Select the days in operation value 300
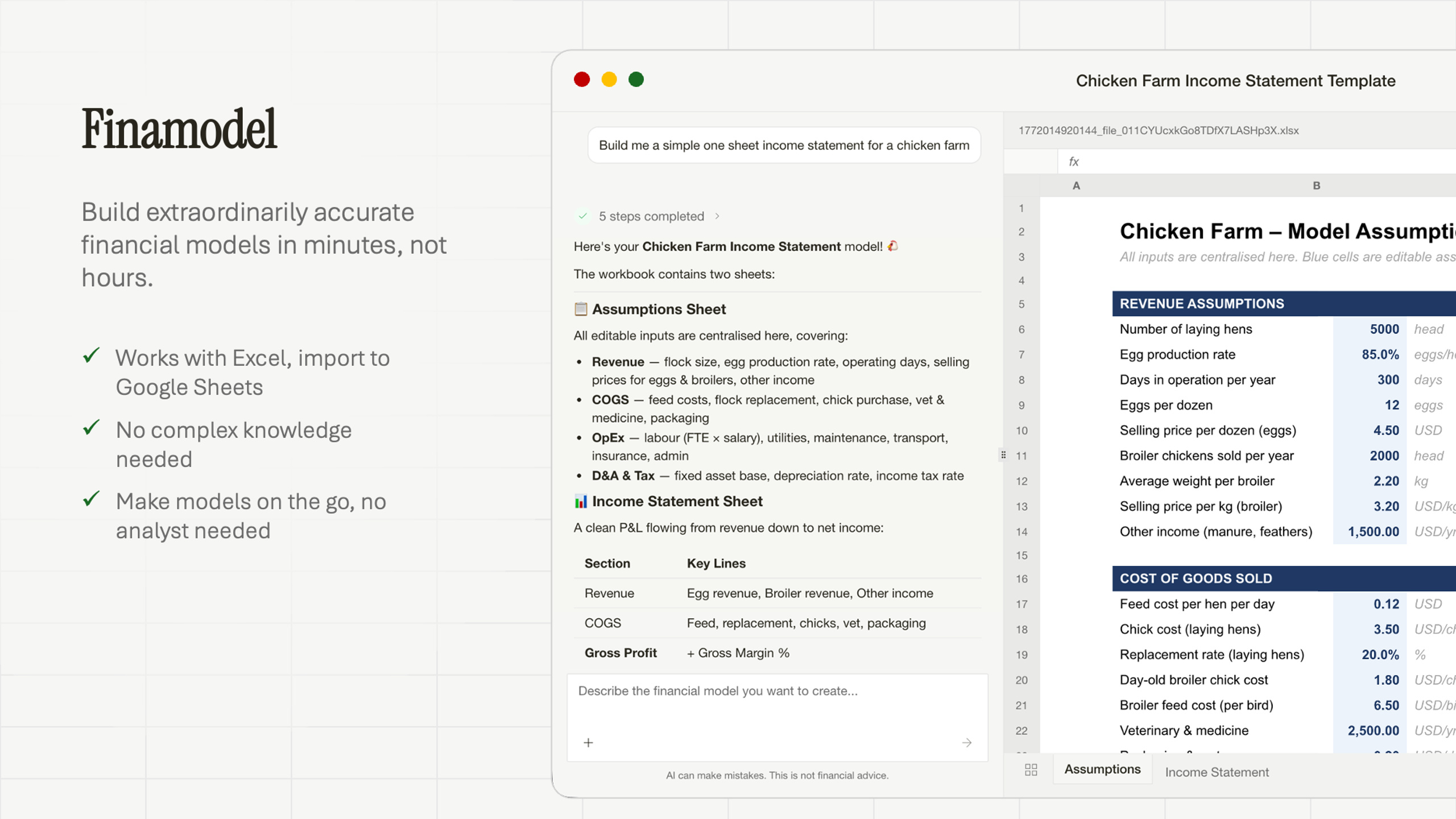This screenshot has width=1456, height=819. coord(1370,380)
